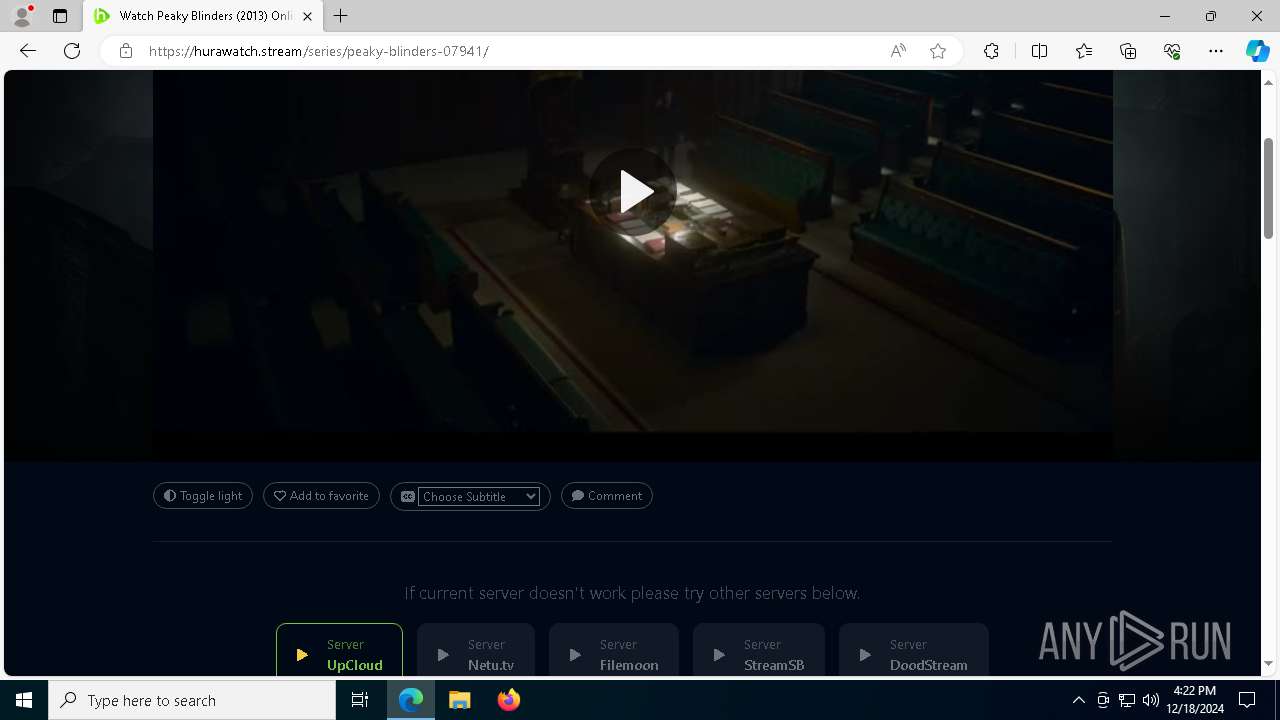
Task: Click the page vertical scrollbar thumb
Action: [1268, 188]
